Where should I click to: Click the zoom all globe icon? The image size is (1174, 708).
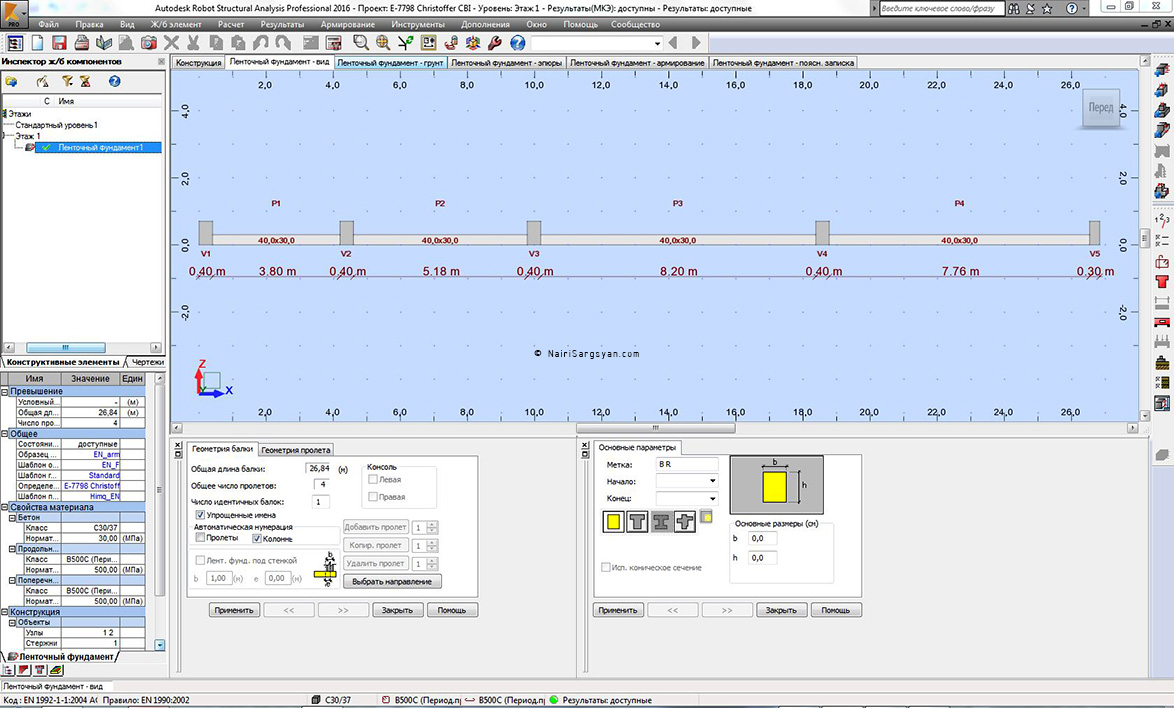pos(383,43)
